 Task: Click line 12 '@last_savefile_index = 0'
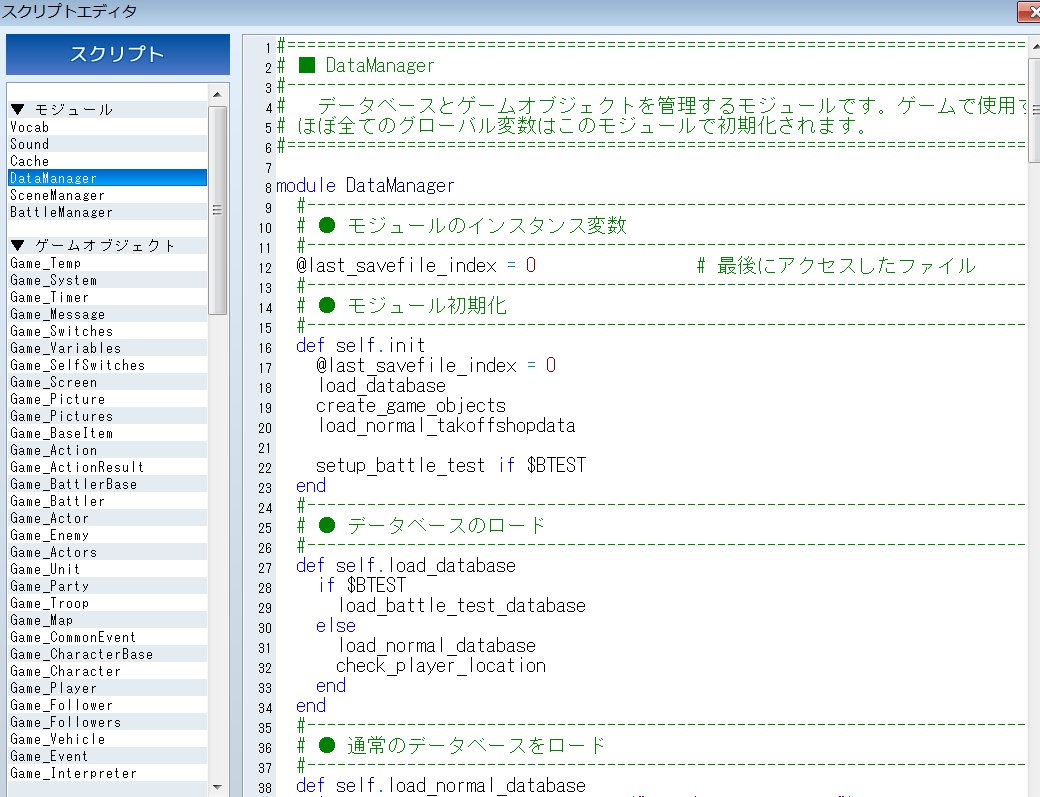click(416, 266)
